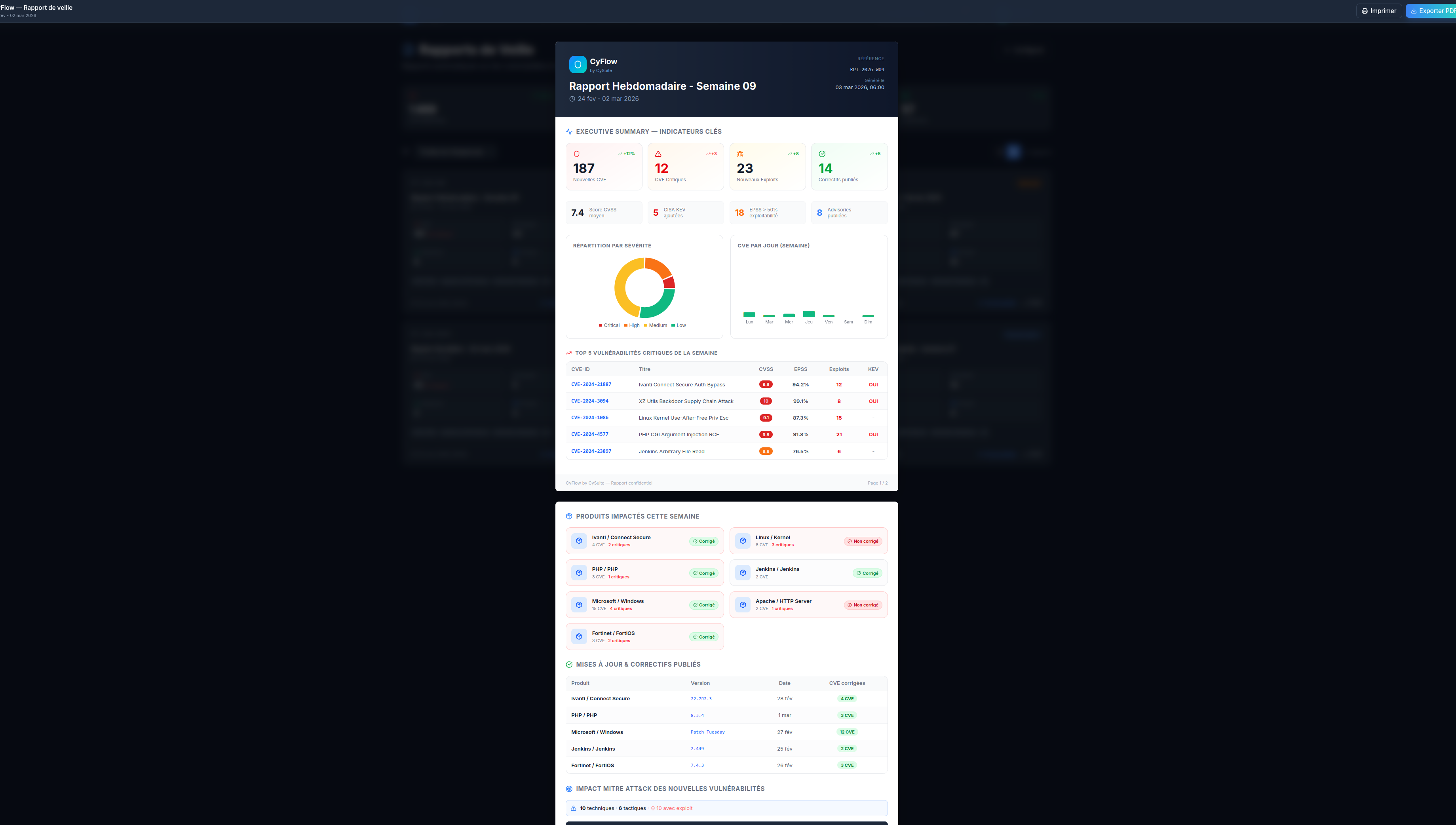Click the Critical legend color swatch

(600, 326)
